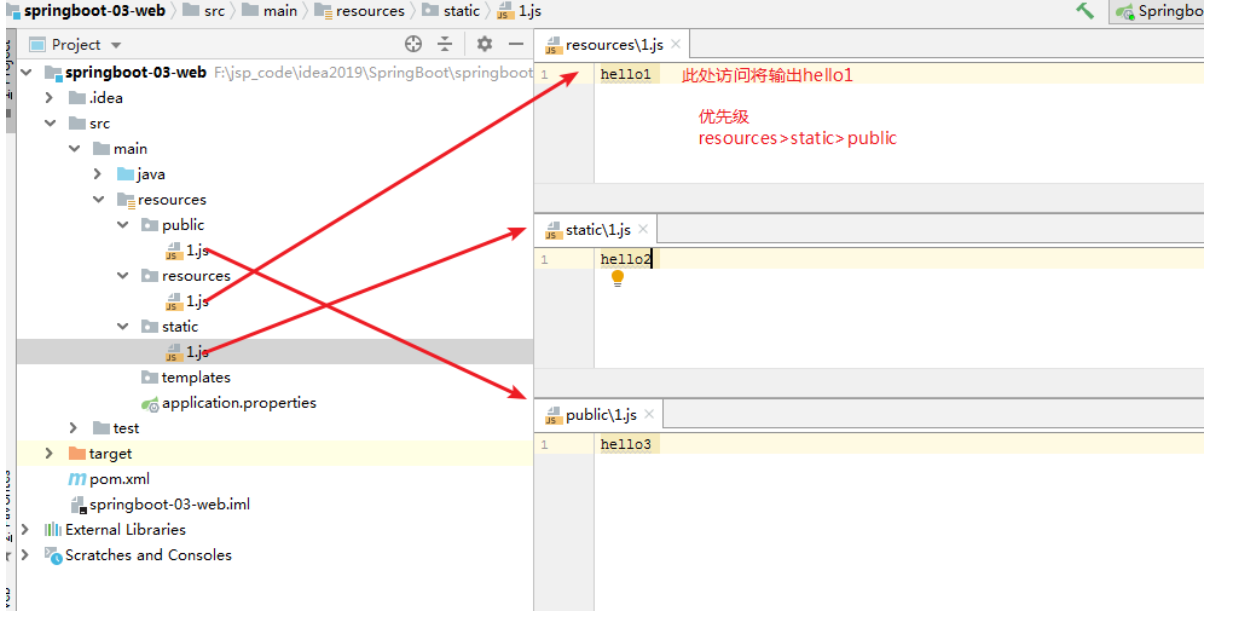
Task: Click springboot-03-web breadcrumb
Action: pyautogui.click(x=86, y=11)
